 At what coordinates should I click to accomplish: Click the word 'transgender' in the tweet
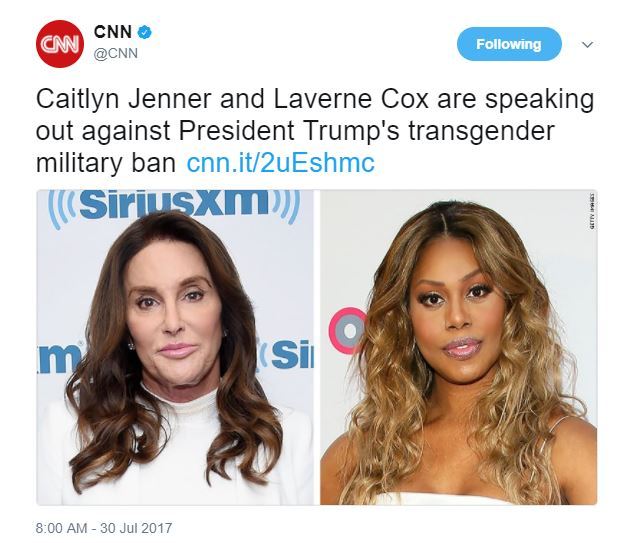481,131
